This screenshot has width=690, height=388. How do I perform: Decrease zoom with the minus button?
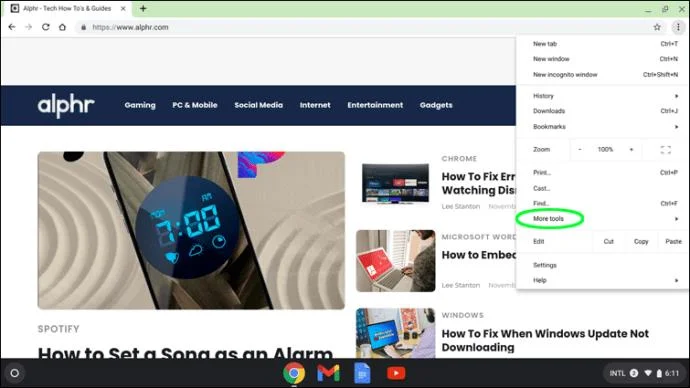tap(580, 150)
